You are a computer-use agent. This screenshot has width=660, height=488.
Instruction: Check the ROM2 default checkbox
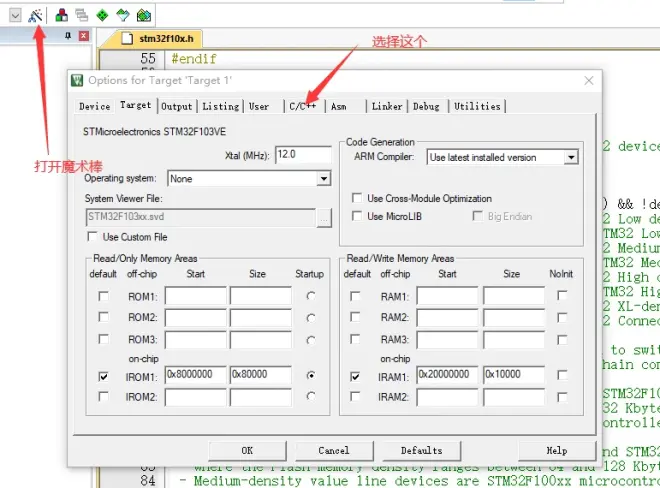click(103, 317)
